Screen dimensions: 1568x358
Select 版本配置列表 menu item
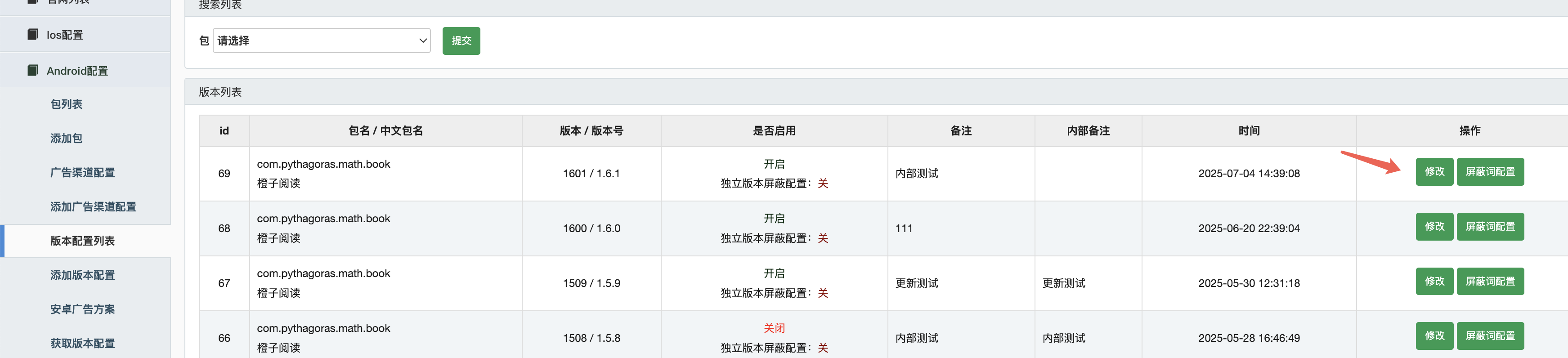coord(82,241)
